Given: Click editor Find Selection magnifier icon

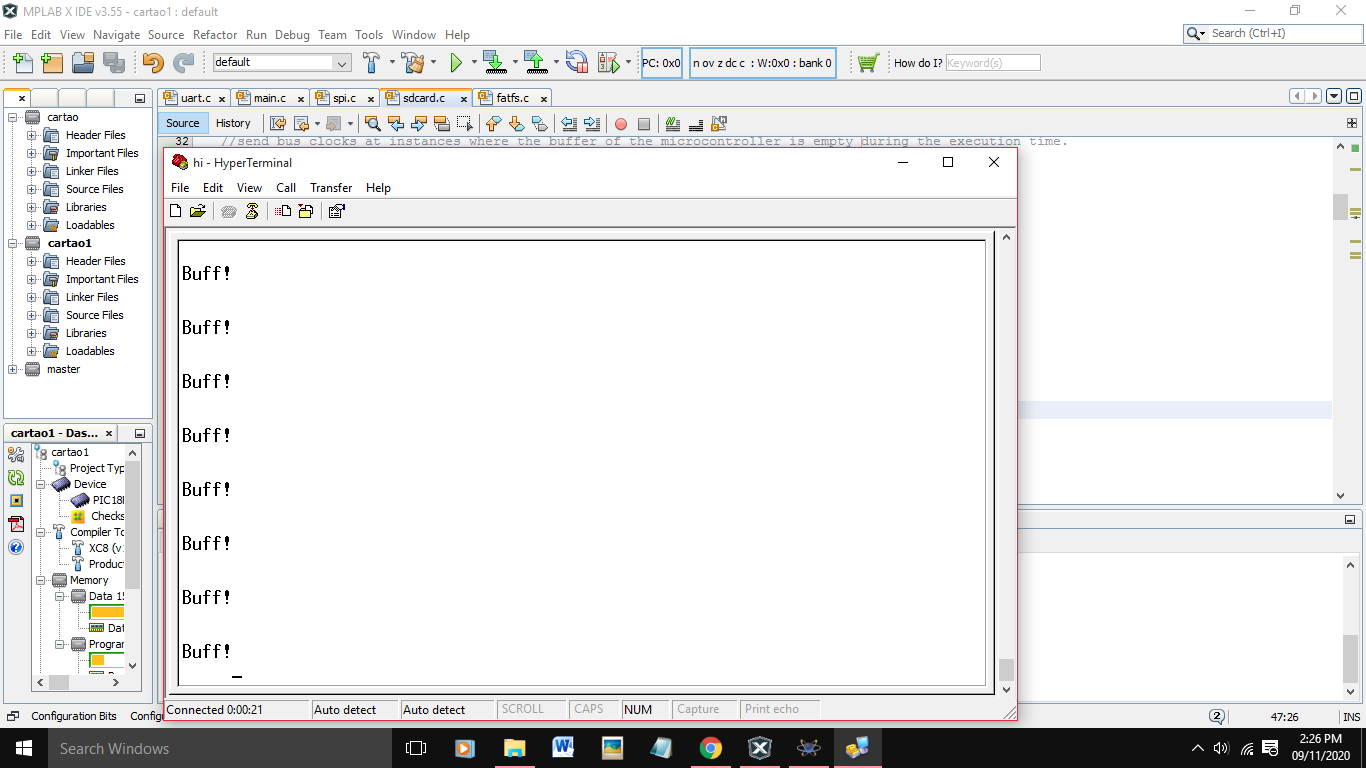Looking at the screenshot, I should click(373, 124).
